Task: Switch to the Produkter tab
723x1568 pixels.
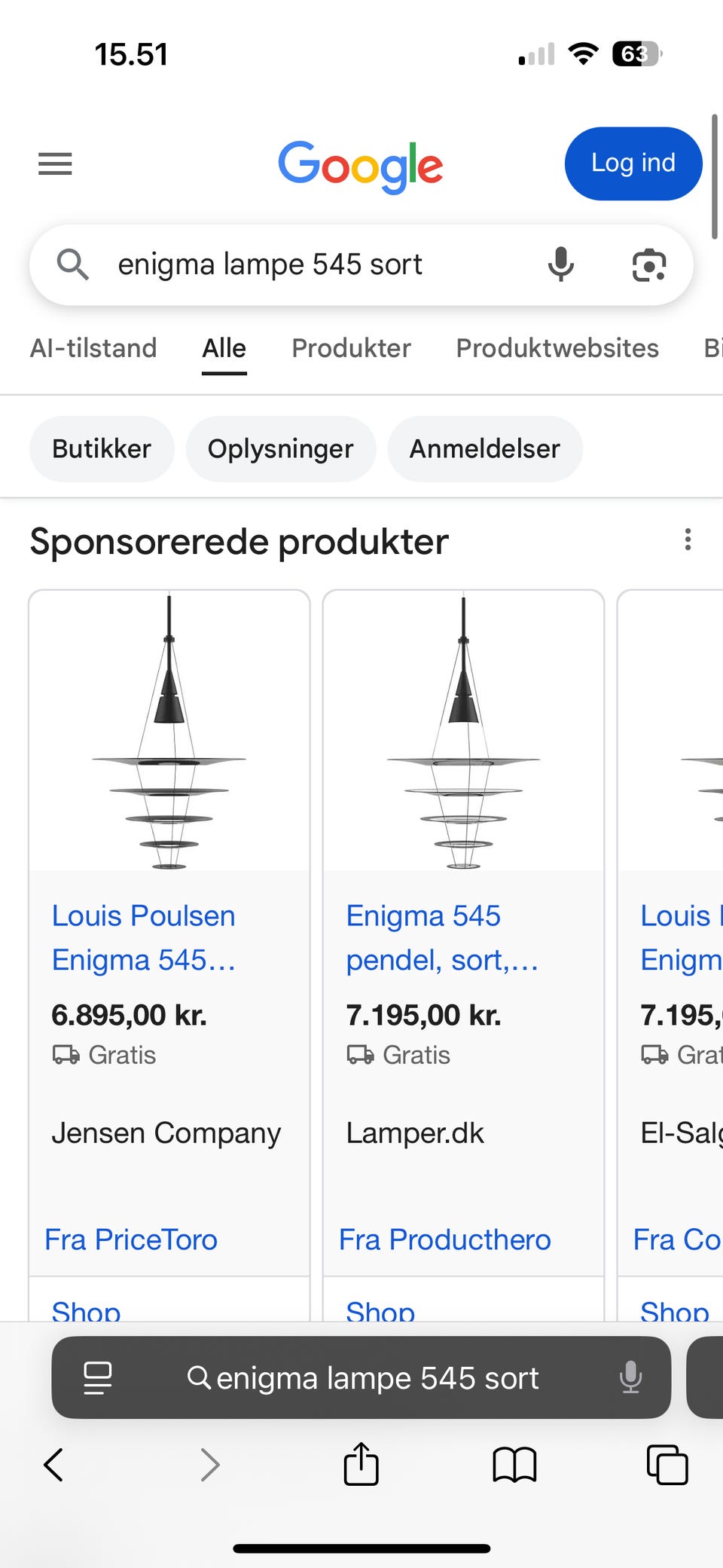Action: pyautogui.click(x=351, y=348)
